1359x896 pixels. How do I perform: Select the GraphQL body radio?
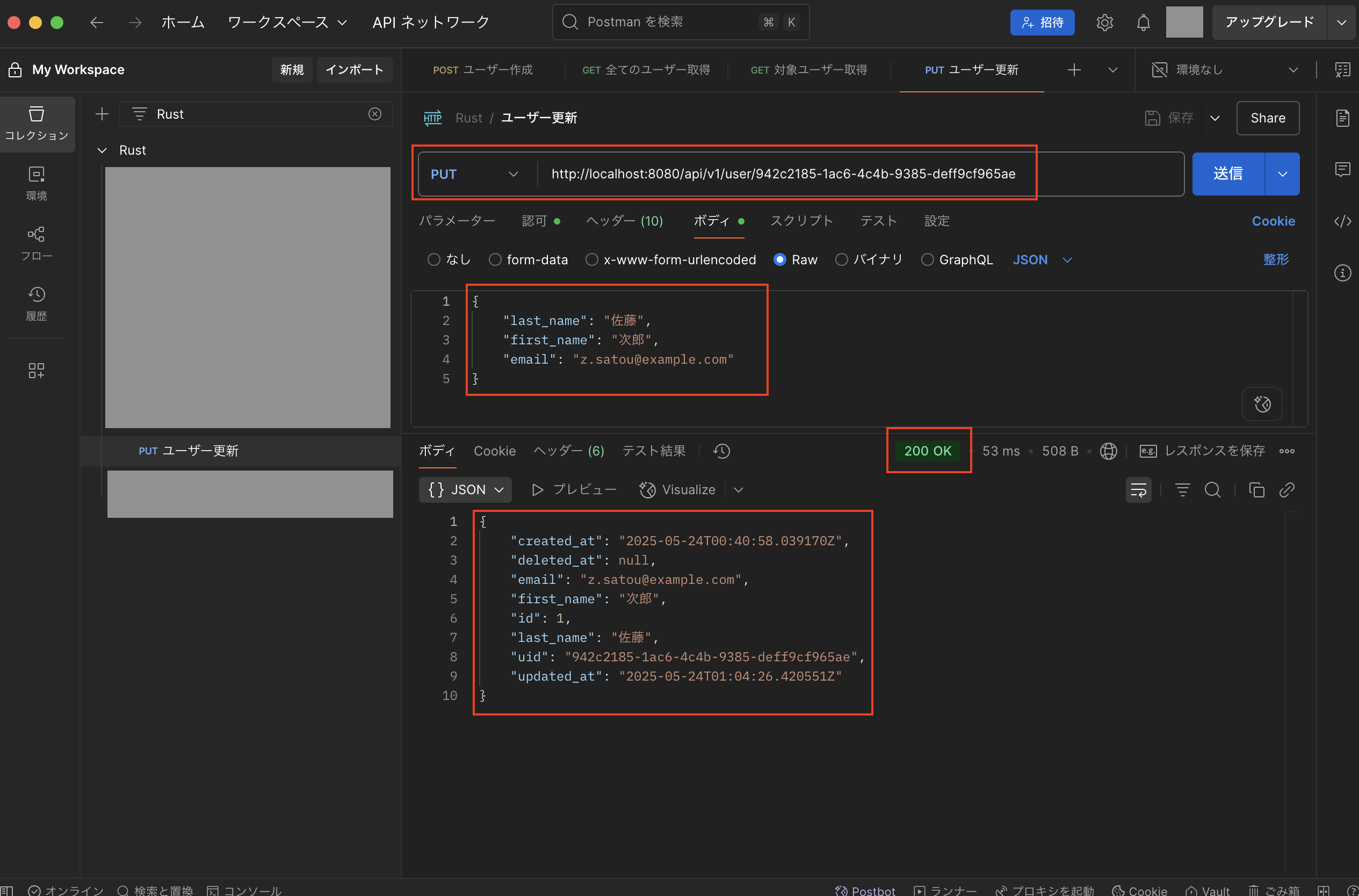click(x=927, y=259)
